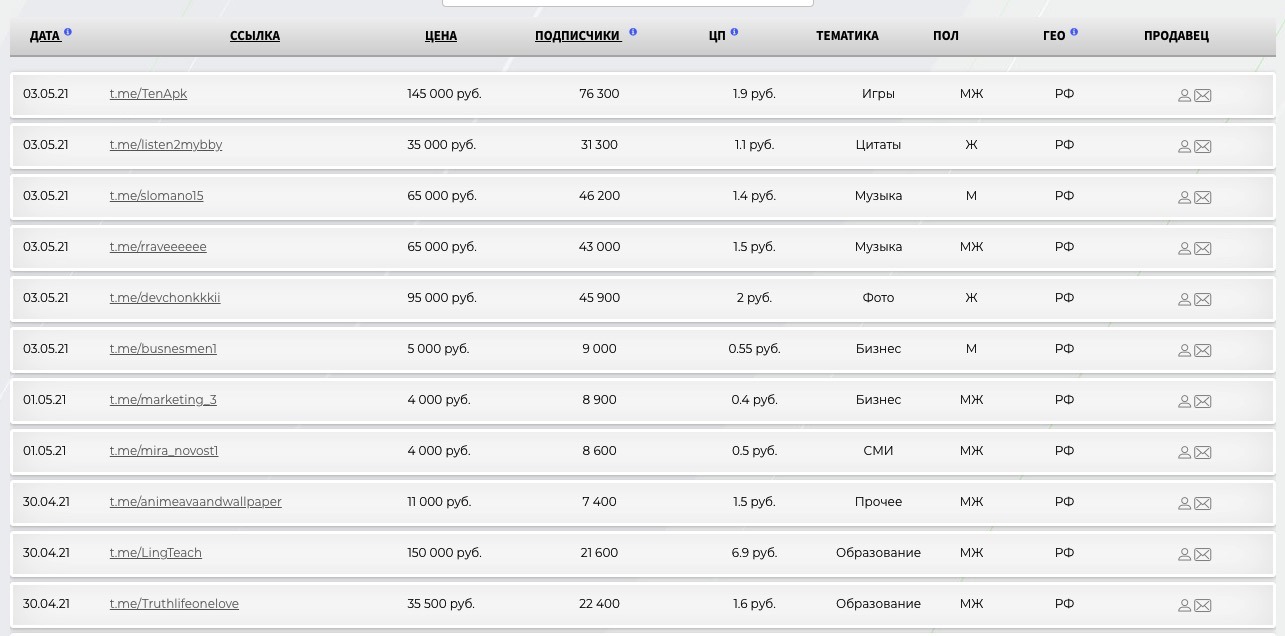Open seller profile icon for TenApk row
This screenshot has height=636, width=1285.
(x=1184, y=95)
